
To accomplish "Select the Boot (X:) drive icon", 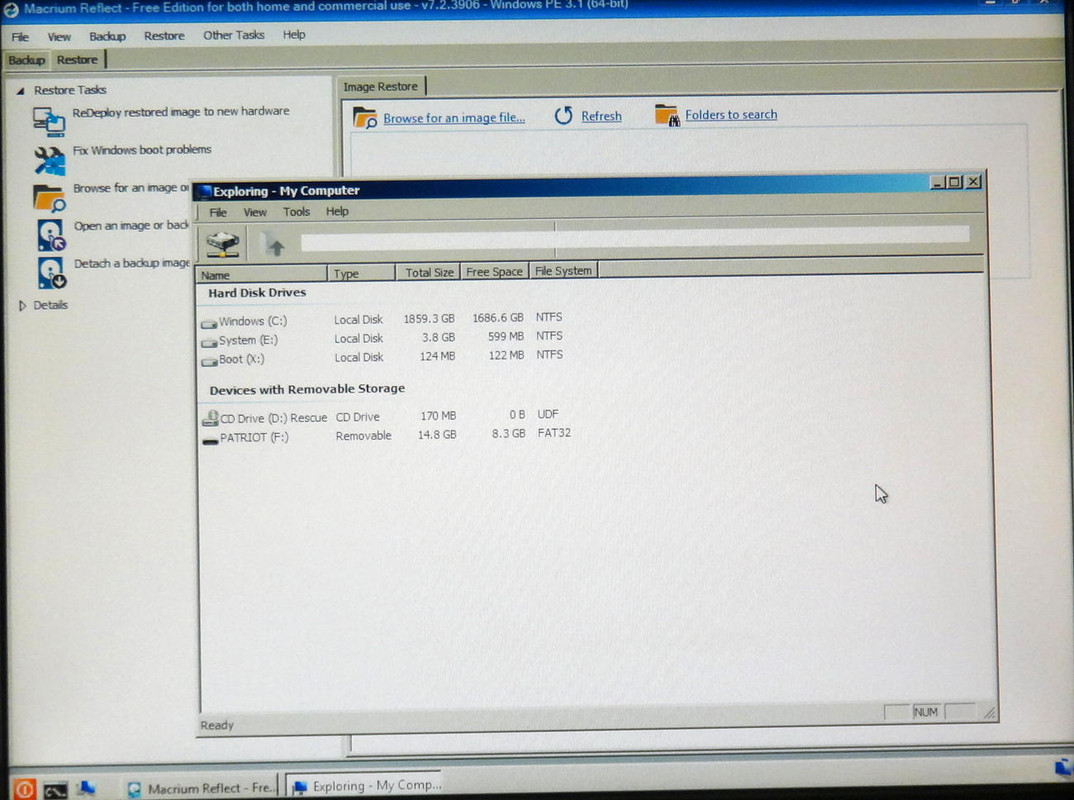I will pyautogui.click(x=209, y=360).
